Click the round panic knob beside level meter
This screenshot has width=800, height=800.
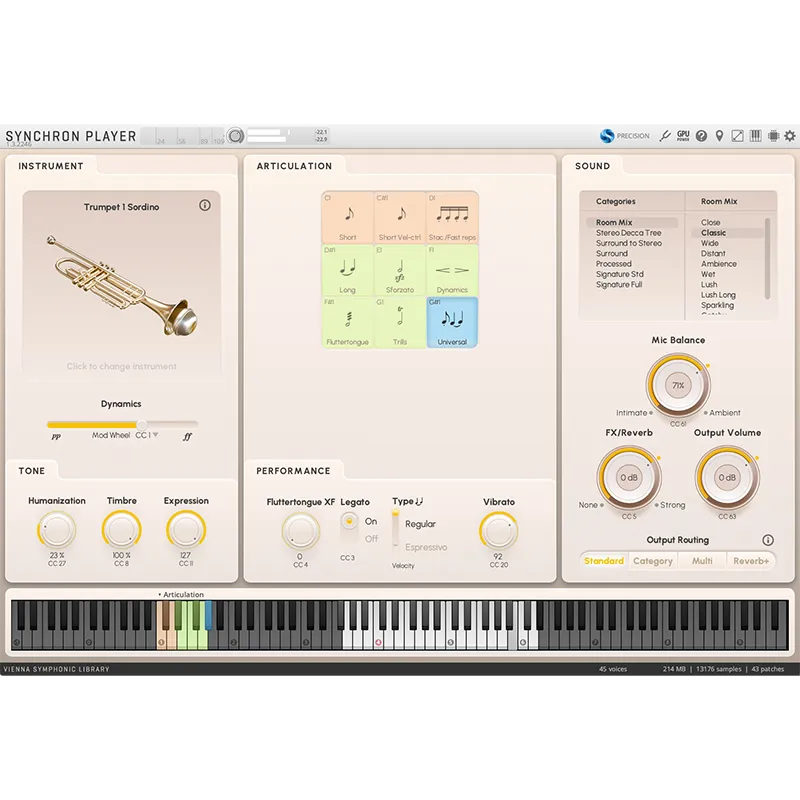pos(236,136)
